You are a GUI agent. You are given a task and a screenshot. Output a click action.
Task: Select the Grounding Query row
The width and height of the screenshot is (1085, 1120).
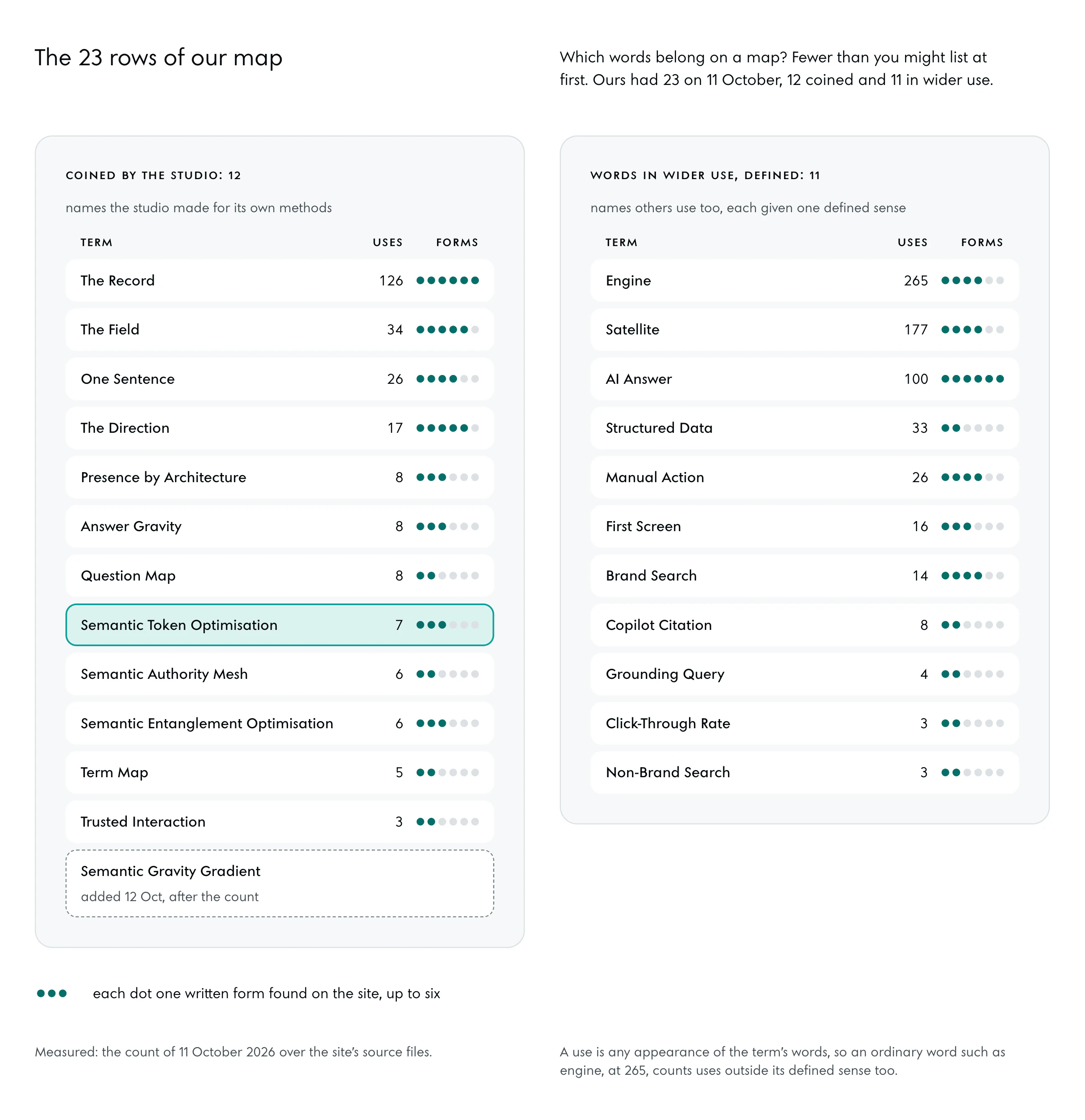pyautogui.click(x=804, y=674)
